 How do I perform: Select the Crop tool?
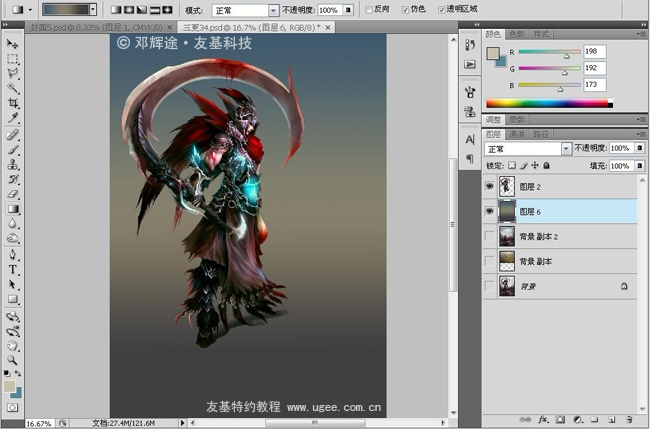12,103
